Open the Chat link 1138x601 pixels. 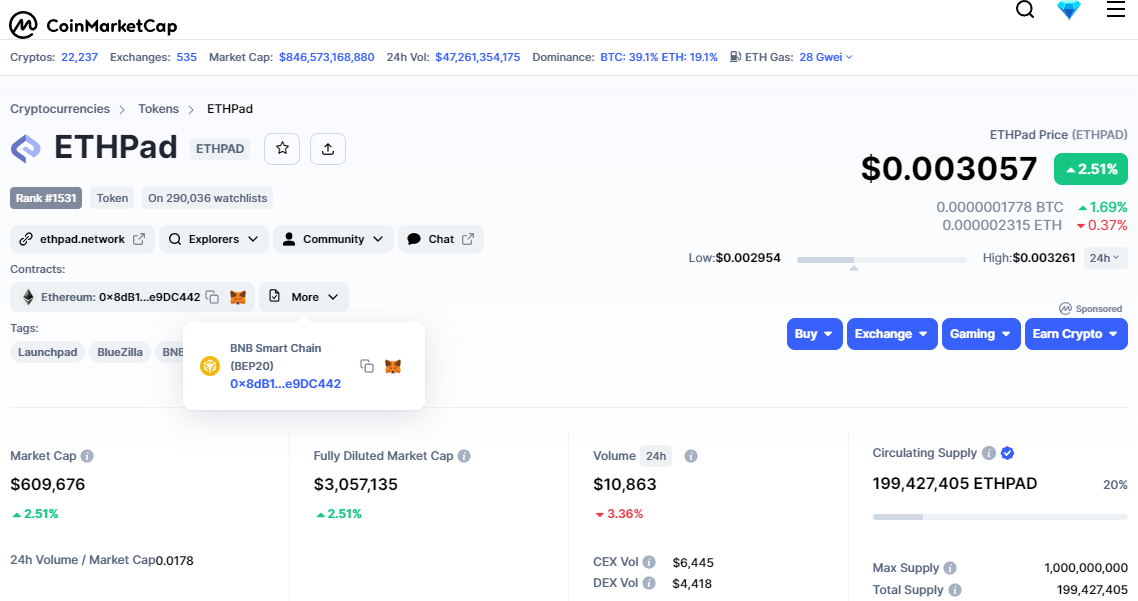coord(441,239)
